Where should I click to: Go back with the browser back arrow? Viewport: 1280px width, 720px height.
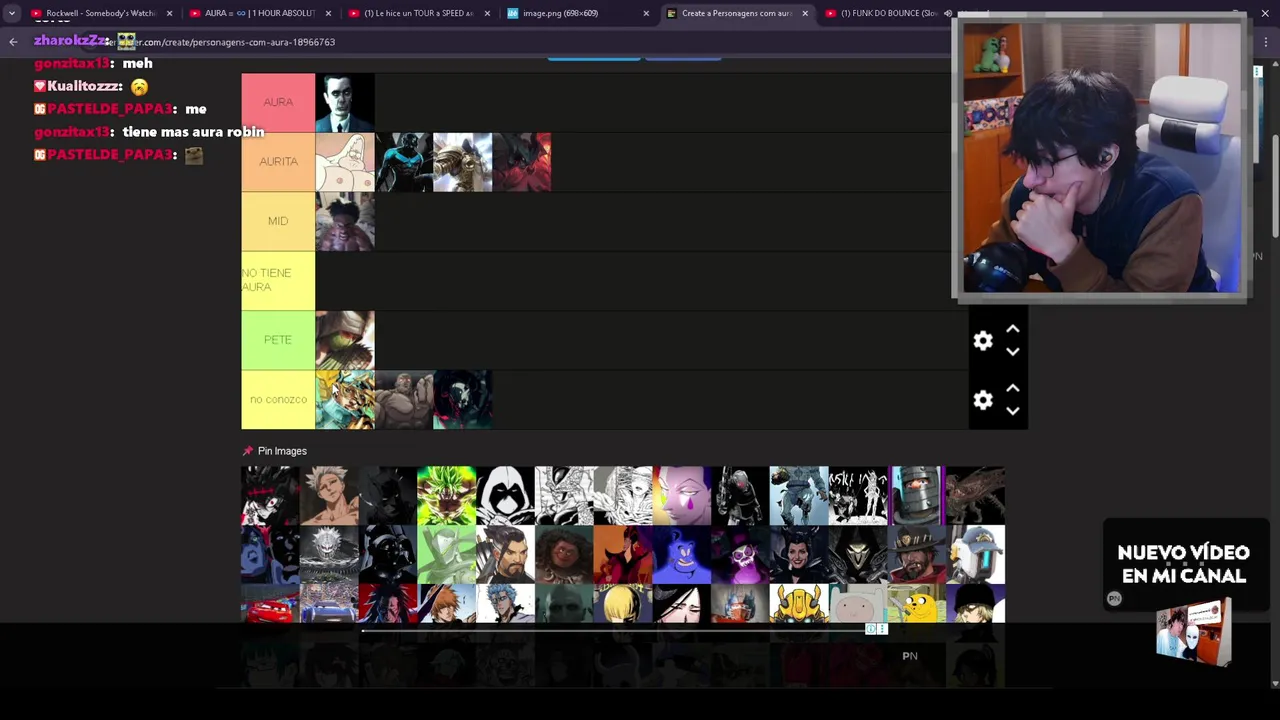(13, 42)
